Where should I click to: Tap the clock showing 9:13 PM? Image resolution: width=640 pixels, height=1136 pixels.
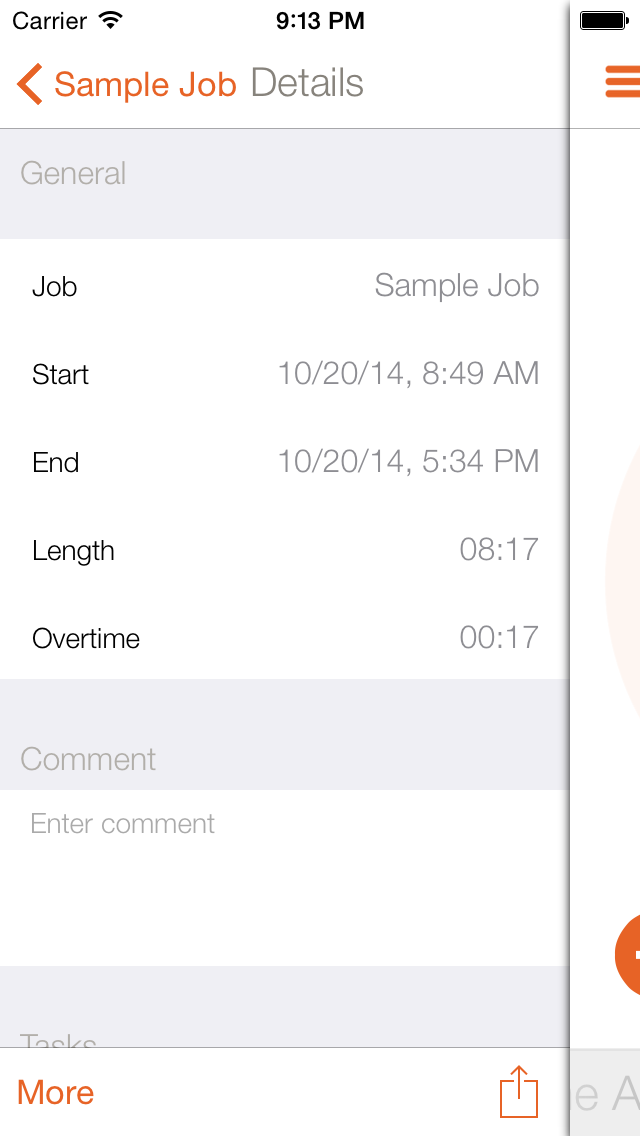(x=319, y=20)
